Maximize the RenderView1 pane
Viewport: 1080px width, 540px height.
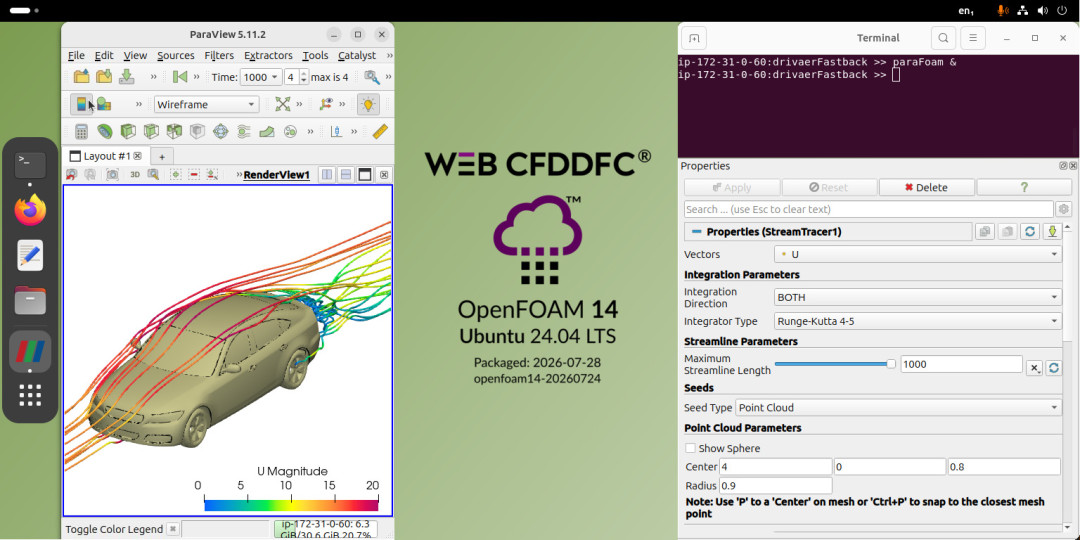pyautogui.click(x=365, y=175)
